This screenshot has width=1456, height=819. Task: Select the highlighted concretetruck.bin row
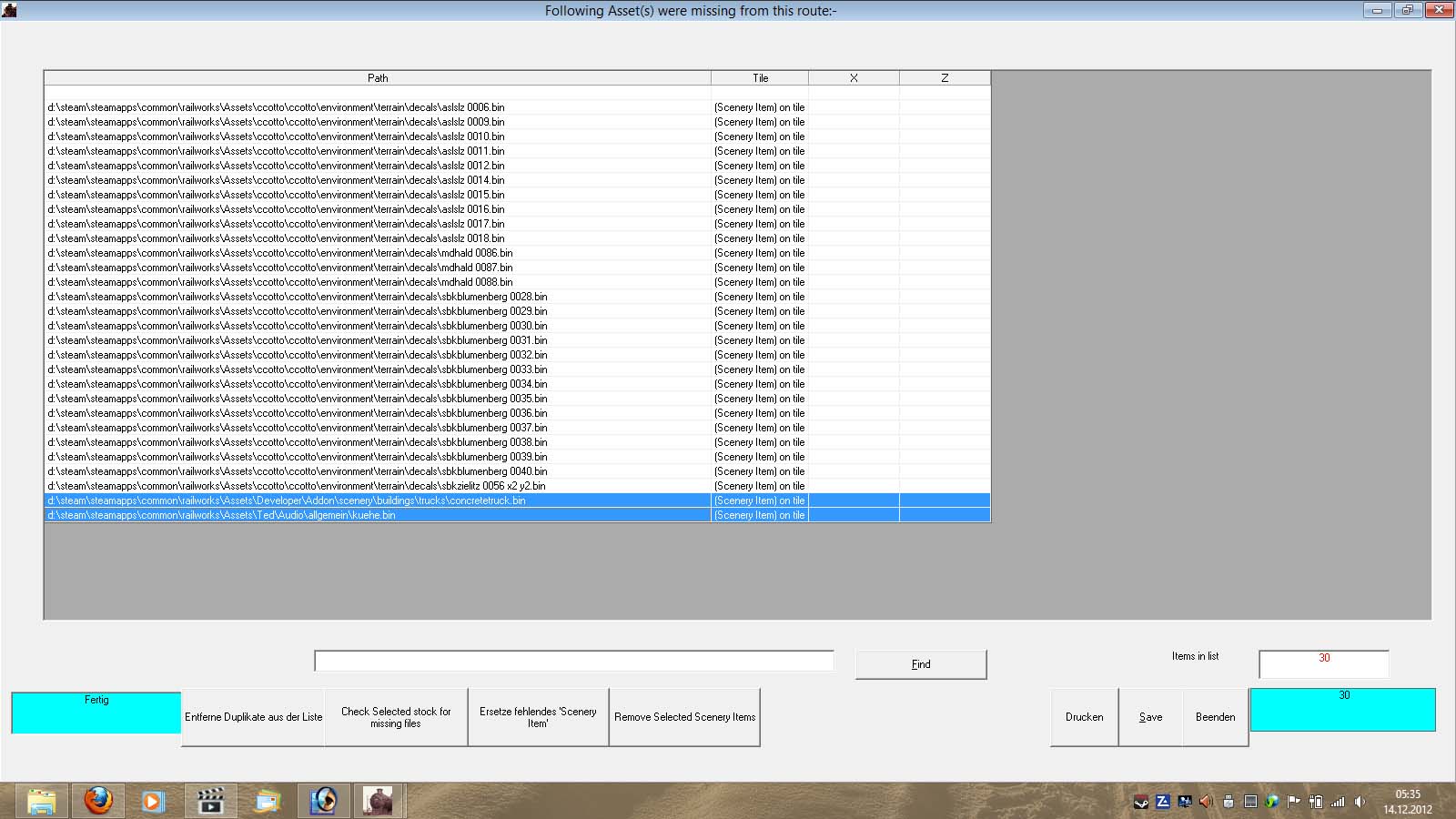tap(517, 500)
